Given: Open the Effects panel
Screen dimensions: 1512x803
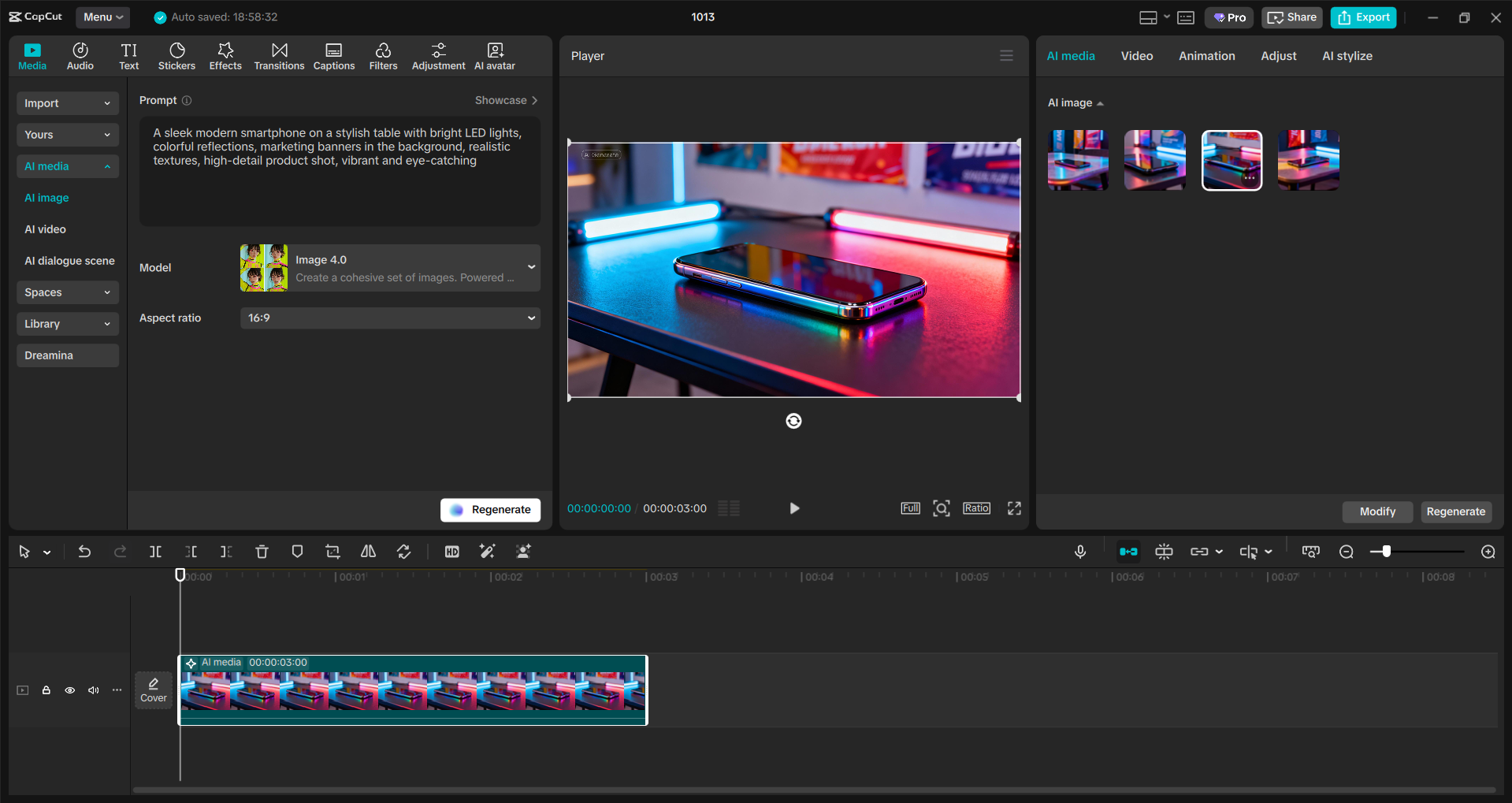Looking at the screenshot, I should click(225, 55).
